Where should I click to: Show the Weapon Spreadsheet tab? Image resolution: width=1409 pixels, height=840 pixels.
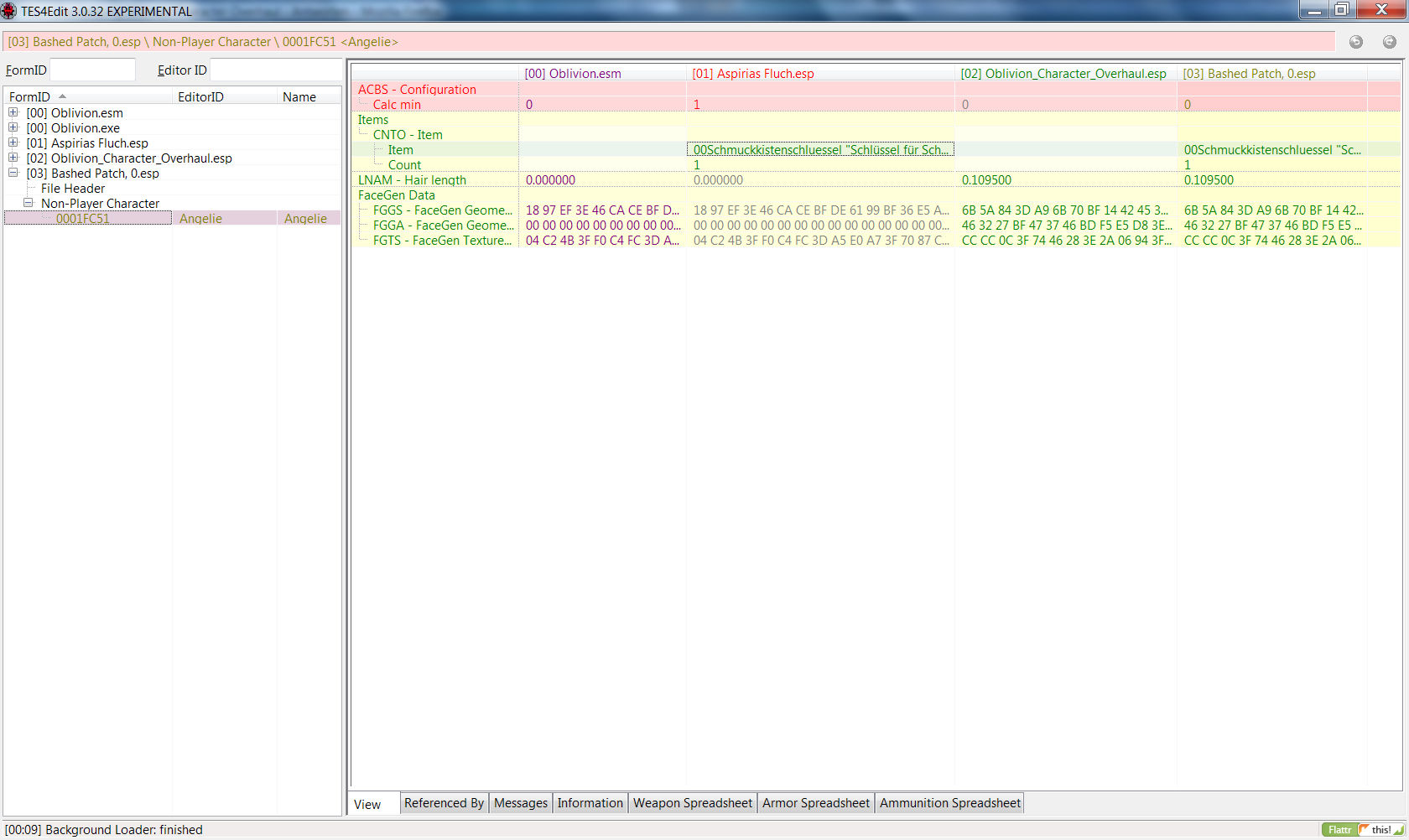tap(692, 803)
